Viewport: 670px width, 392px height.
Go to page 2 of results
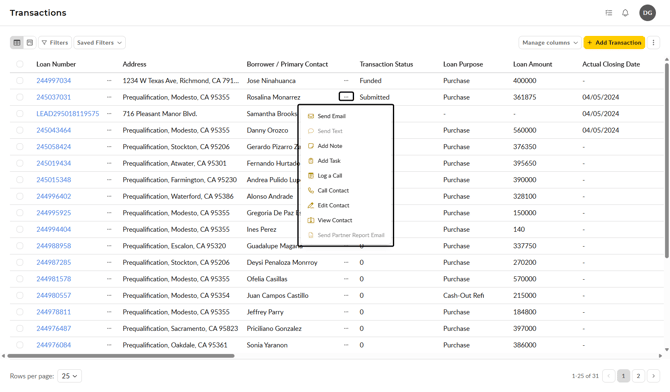point(638,376)
